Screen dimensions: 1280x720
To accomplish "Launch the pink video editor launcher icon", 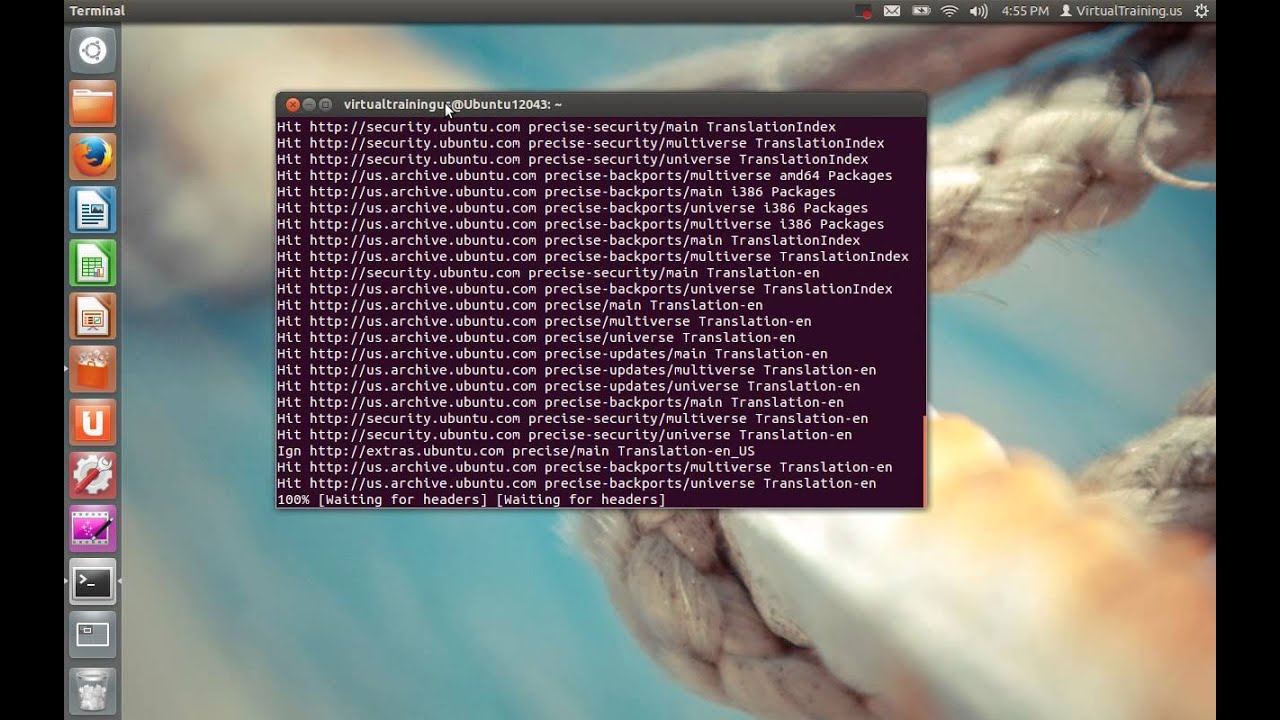I will (x=93, y=529).
